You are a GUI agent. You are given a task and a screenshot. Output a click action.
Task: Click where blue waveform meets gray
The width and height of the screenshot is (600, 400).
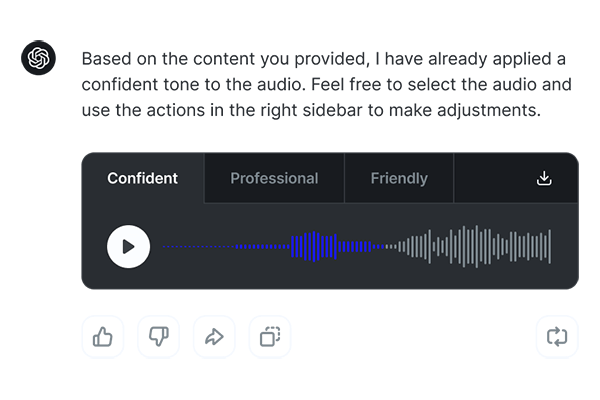pyautogui.click(x=384, y=246)
